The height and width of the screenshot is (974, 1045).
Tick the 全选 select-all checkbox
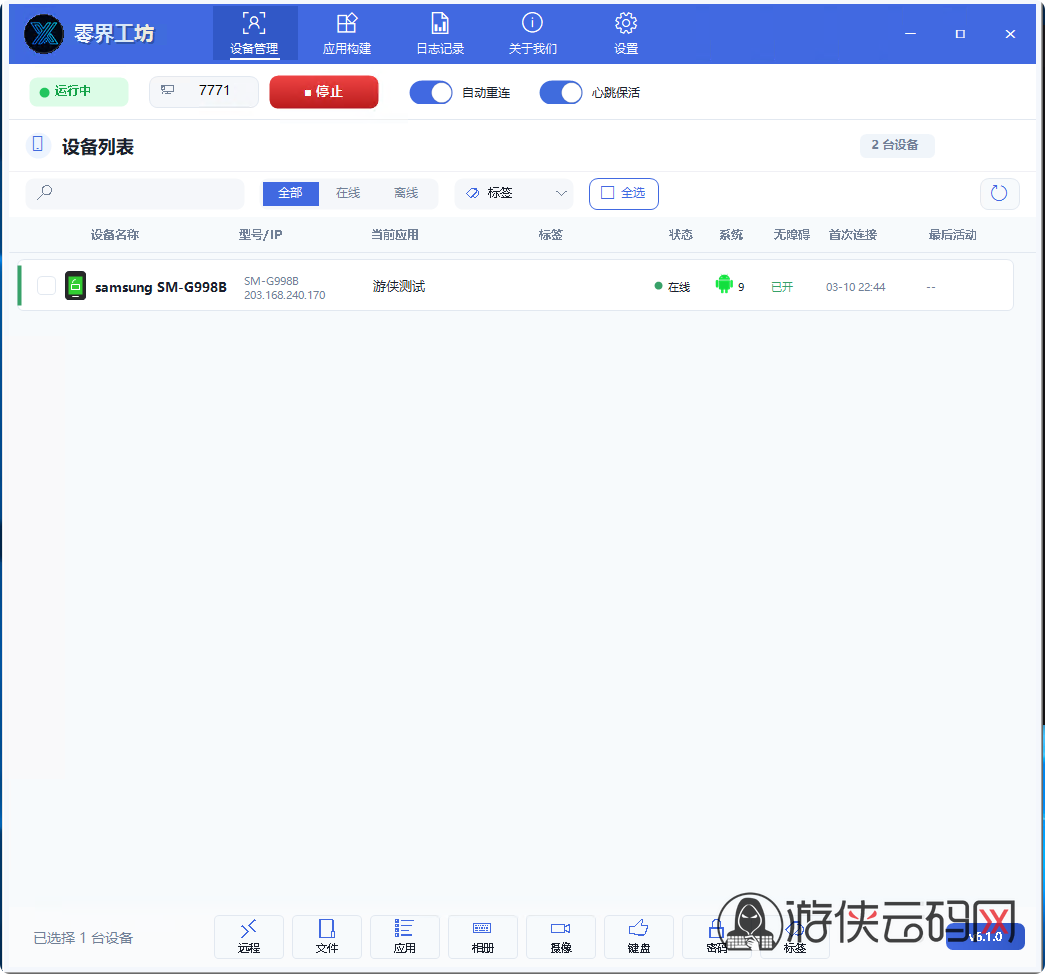click(607, 193)
